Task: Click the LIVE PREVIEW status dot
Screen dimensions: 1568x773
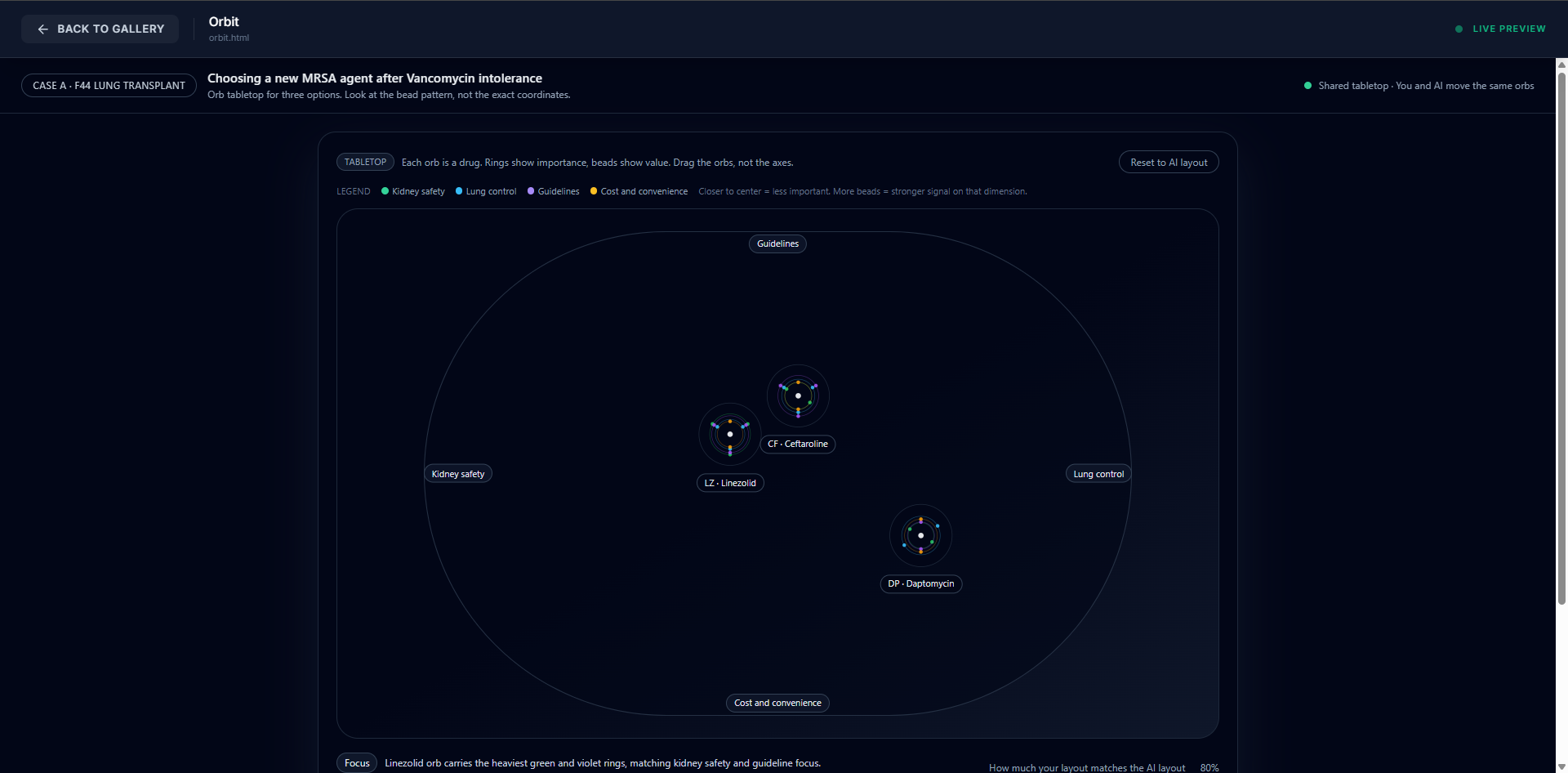Action: (1459, 29)
